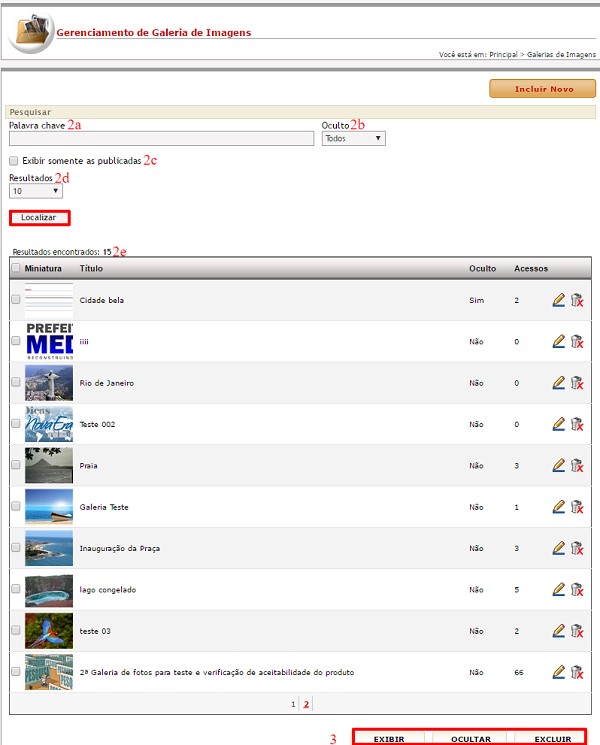Delete the 2ª Galeria de fotos entry

[577, 672]
